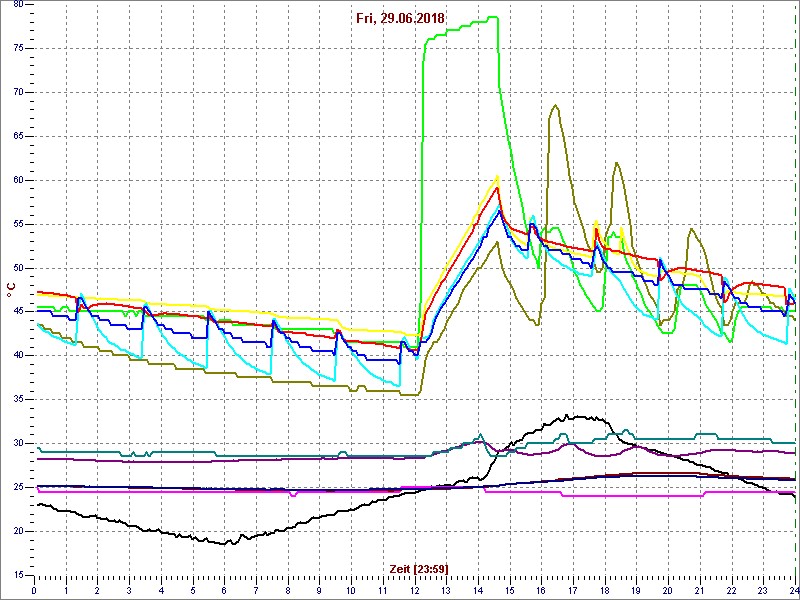Click hour 3 on the time axis

tap(129, 590)
